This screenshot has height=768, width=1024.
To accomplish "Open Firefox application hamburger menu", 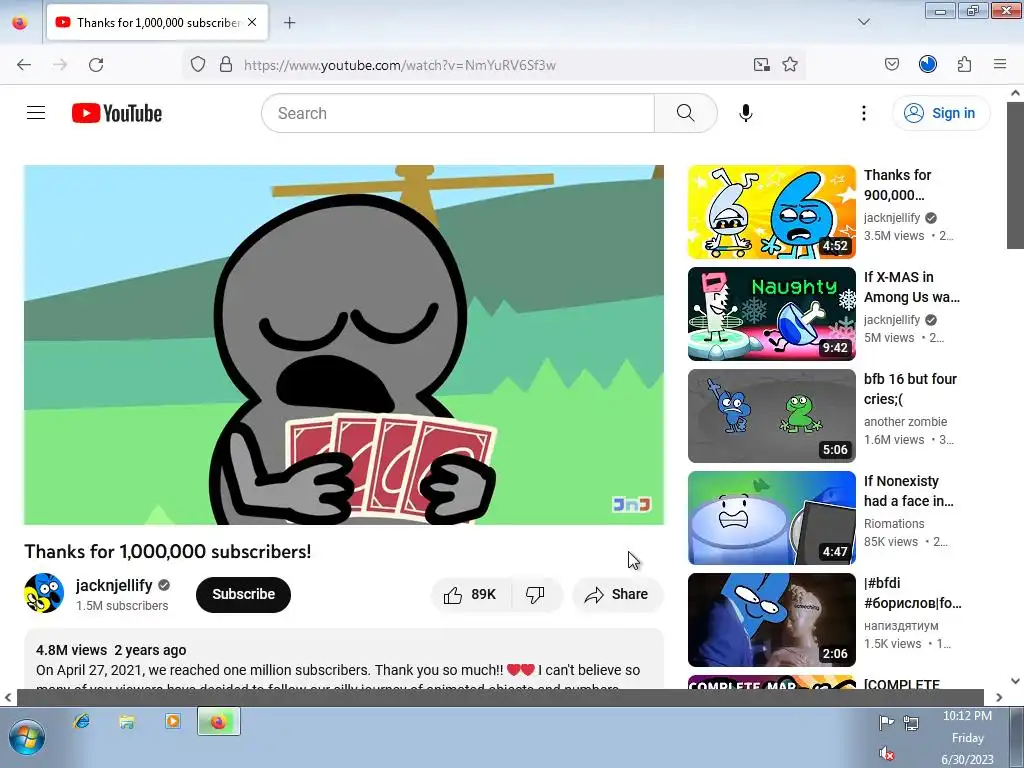I will click(1000, 64).
